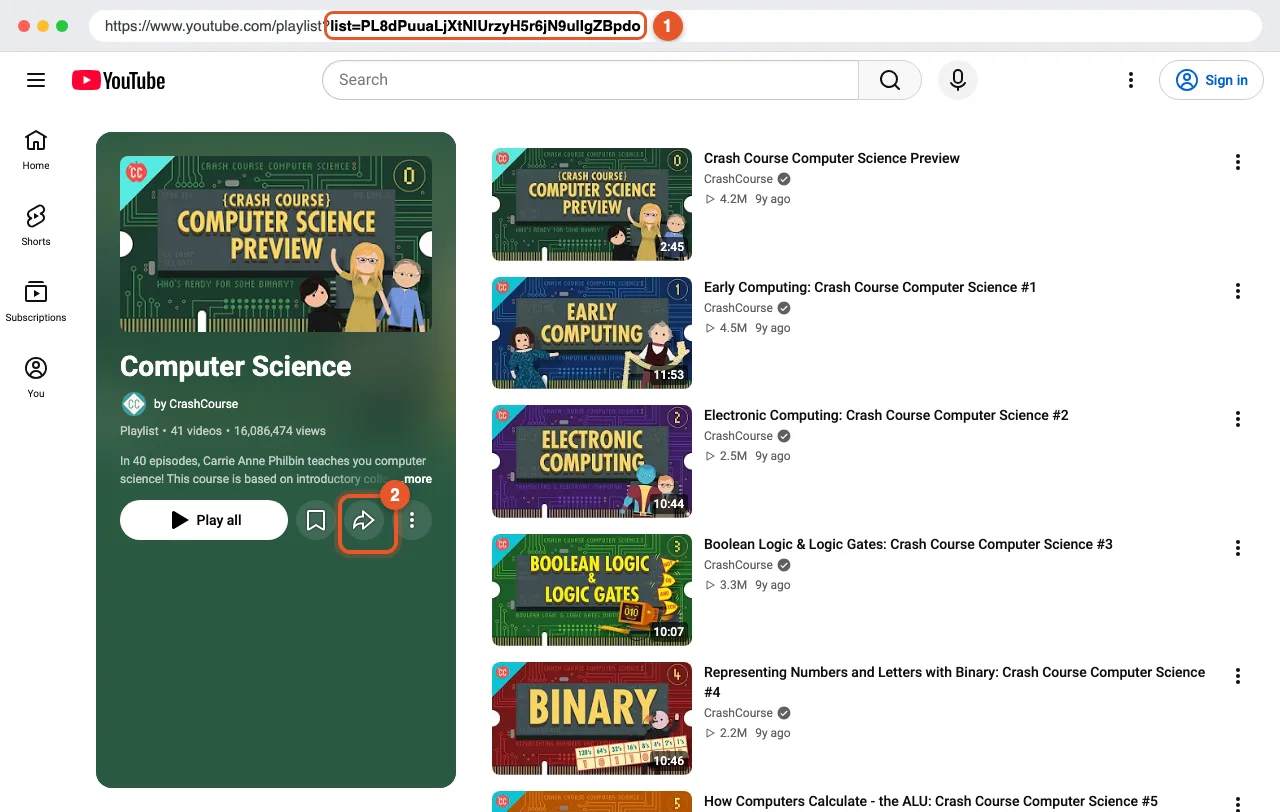1280x812 pixels.
Task: Expand playlist description with 'more'
Action: click(x=418, y=479)
